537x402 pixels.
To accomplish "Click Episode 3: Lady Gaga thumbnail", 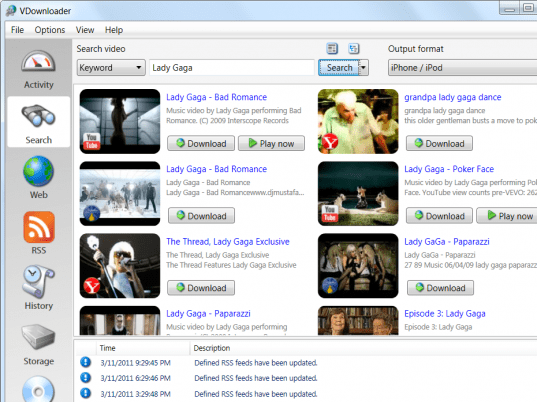I will (x=358, y=321).
